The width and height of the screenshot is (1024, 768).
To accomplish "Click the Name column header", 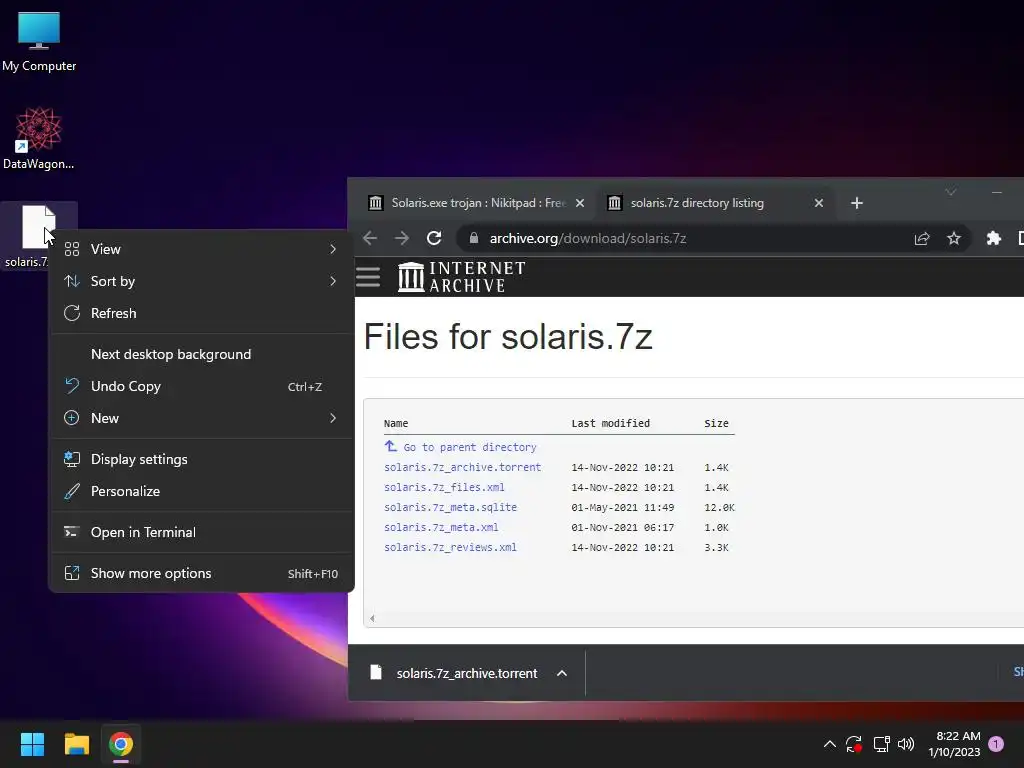I will (396, 423).
